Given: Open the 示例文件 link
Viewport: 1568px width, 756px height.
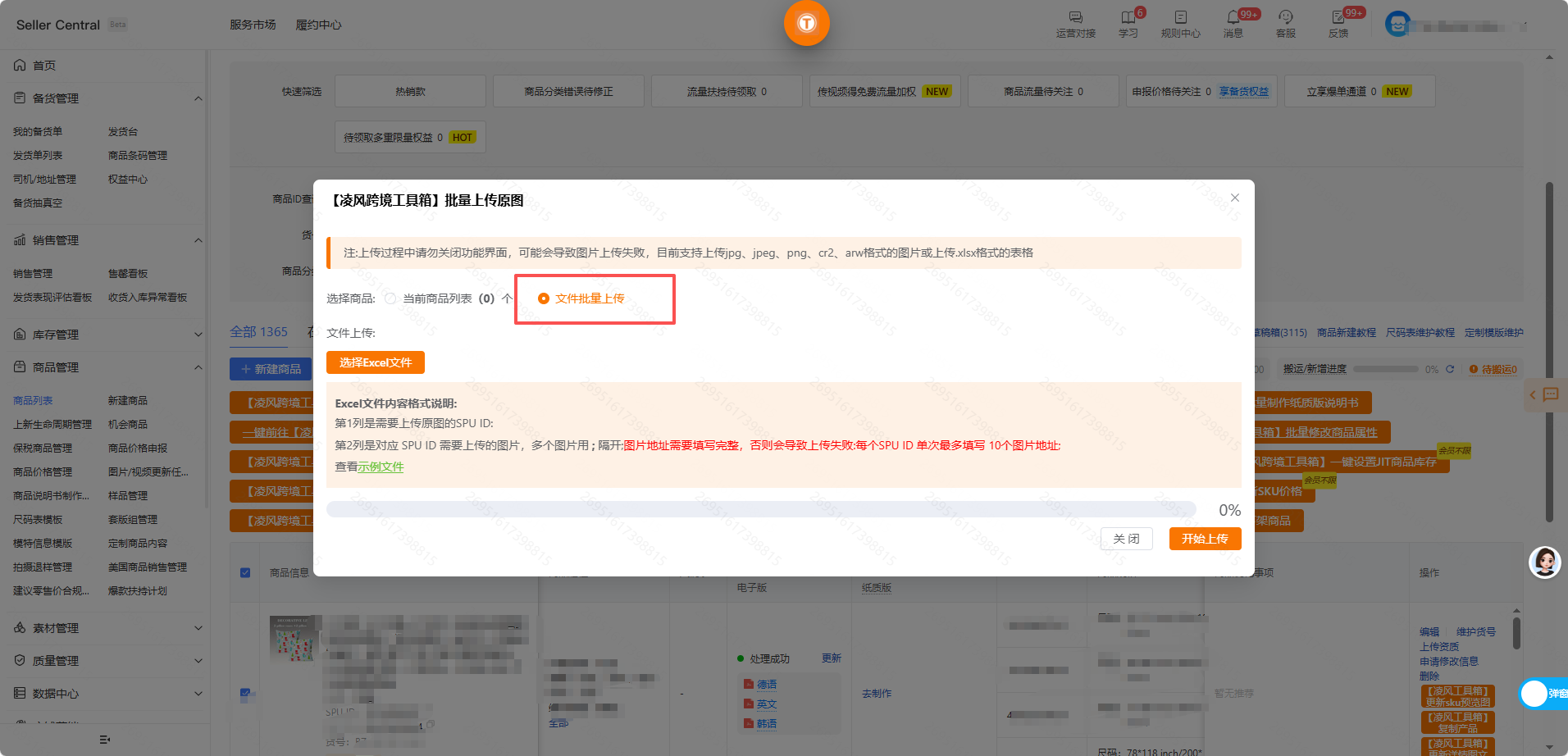Looking at the screenshot, I should tap(381, 467).
